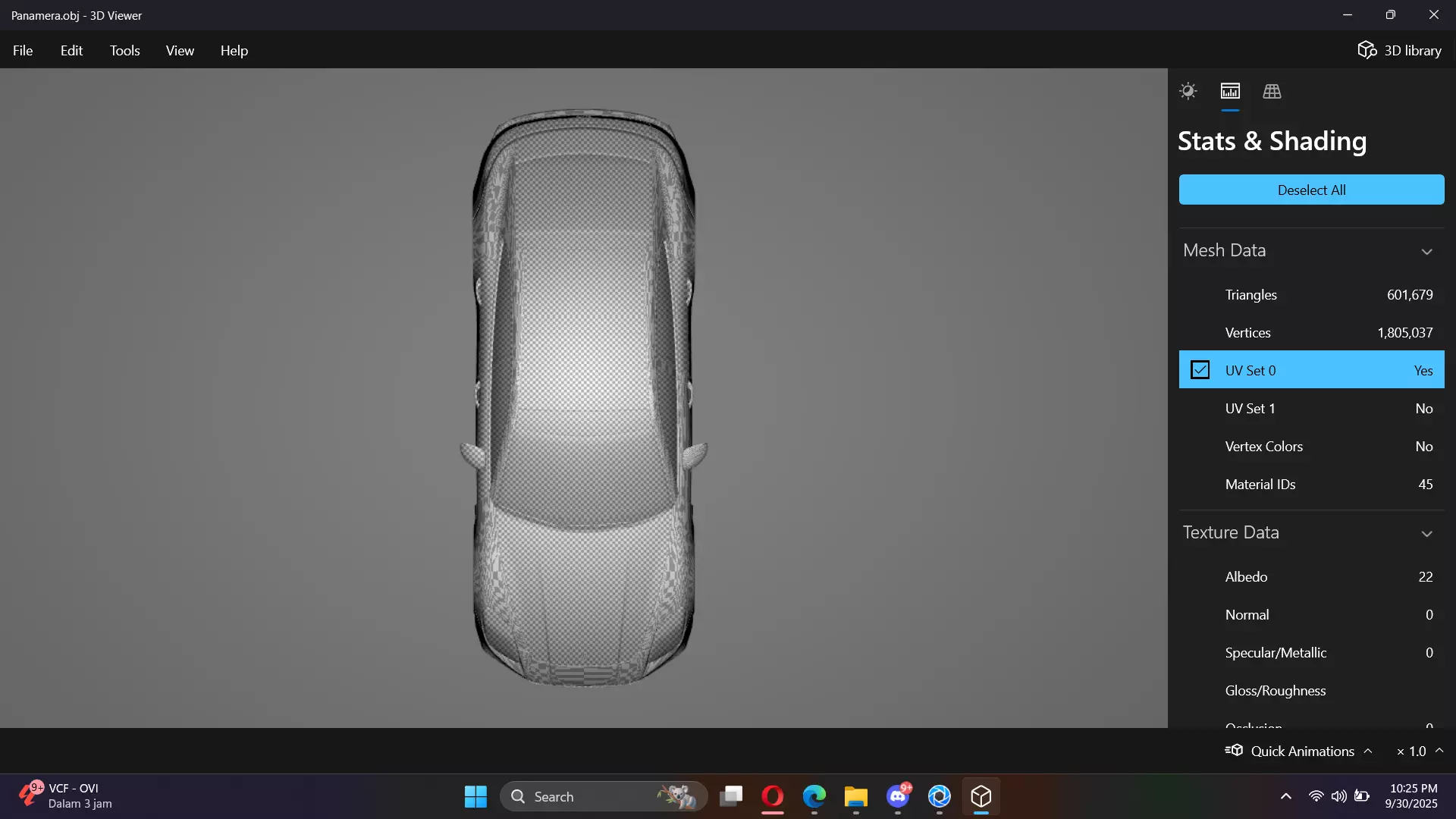Open Microsoft Edge from taskbar
This screenshot has height=819, width=1456.
(814, 796)
